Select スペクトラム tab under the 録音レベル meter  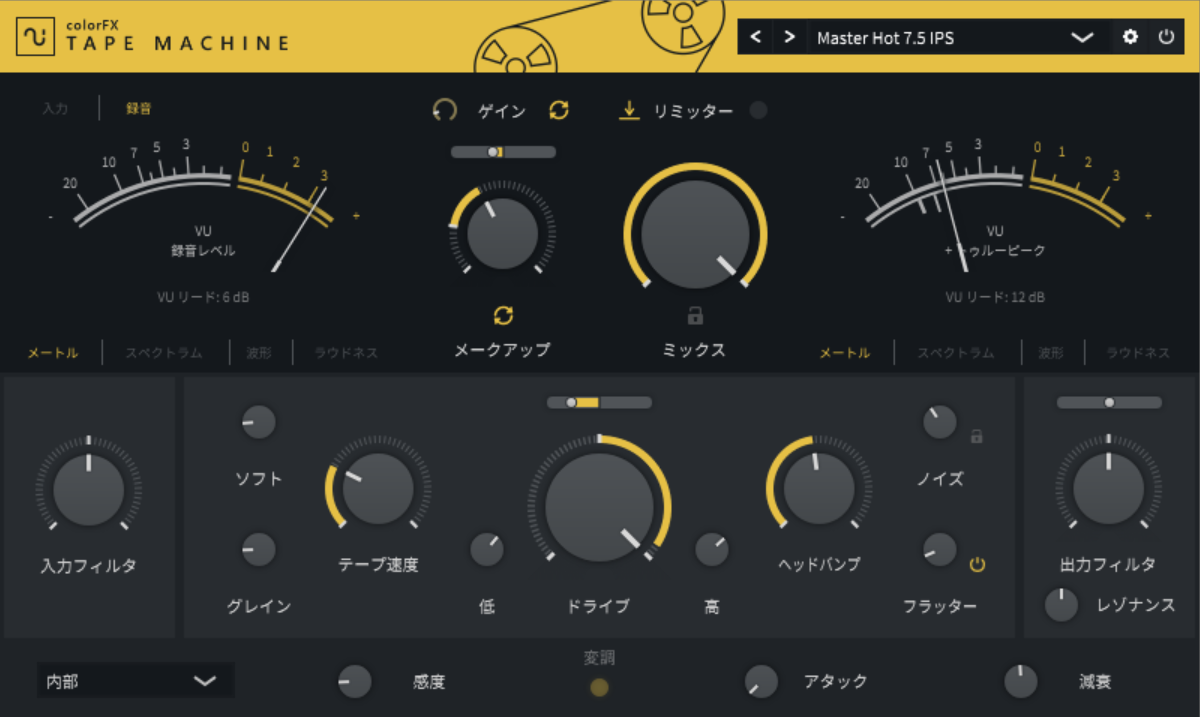point(163,353)
